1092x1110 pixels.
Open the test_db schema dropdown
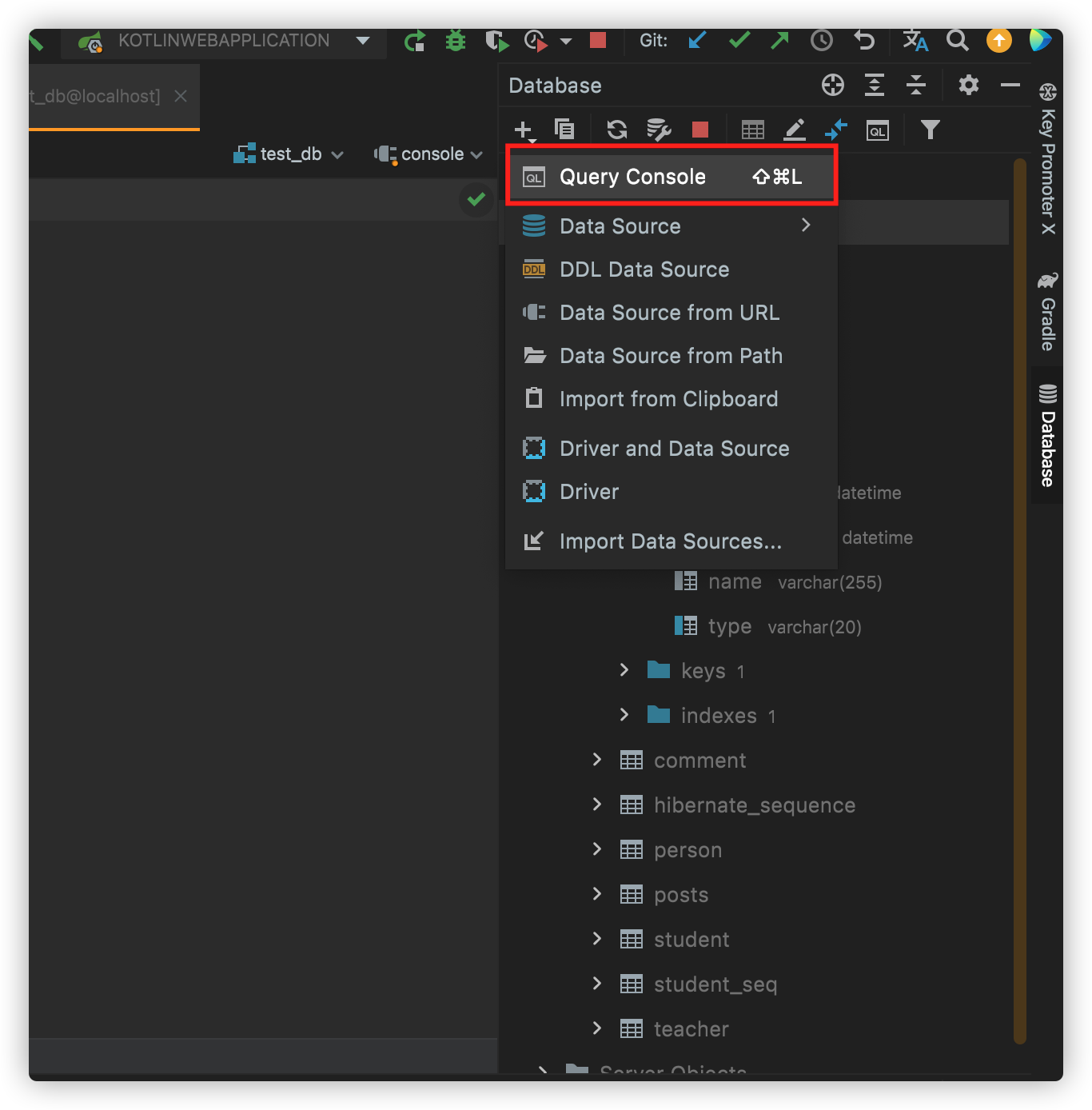pyautogui.click(x=288, y=154)
